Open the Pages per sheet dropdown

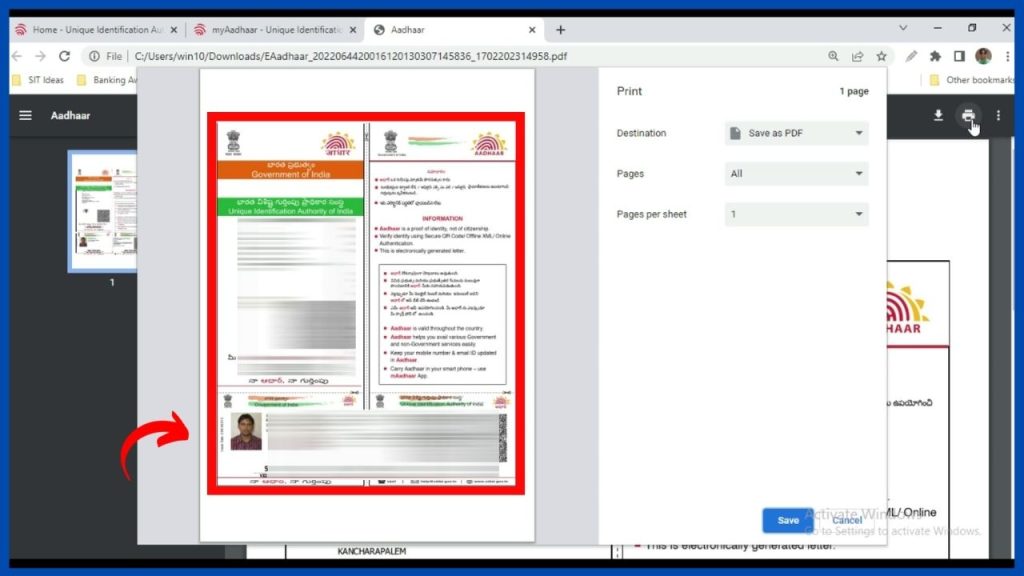(795, 214)
